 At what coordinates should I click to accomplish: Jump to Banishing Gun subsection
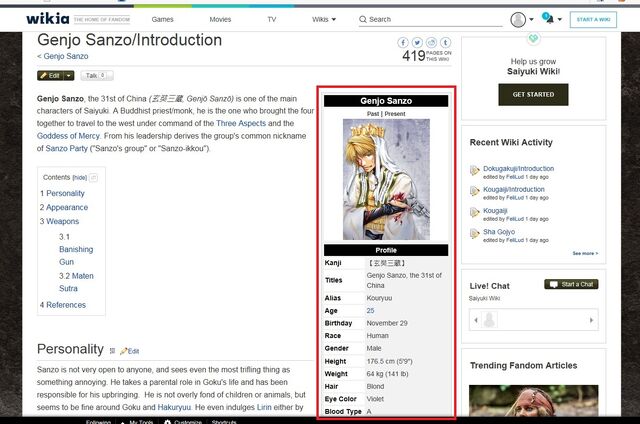pos(76,249)
